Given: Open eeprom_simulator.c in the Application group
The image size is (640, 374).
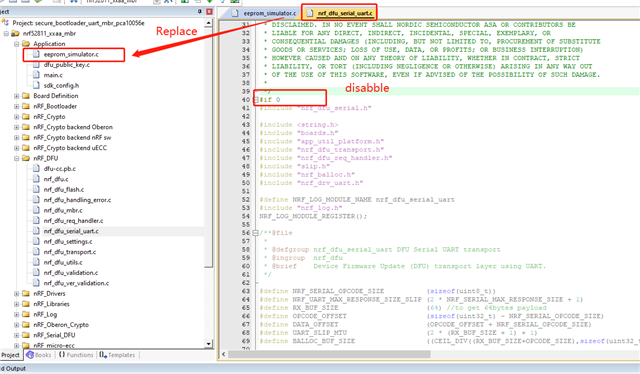Looking at the screenshot, I should pyautogui.click(x=71, y=54).
